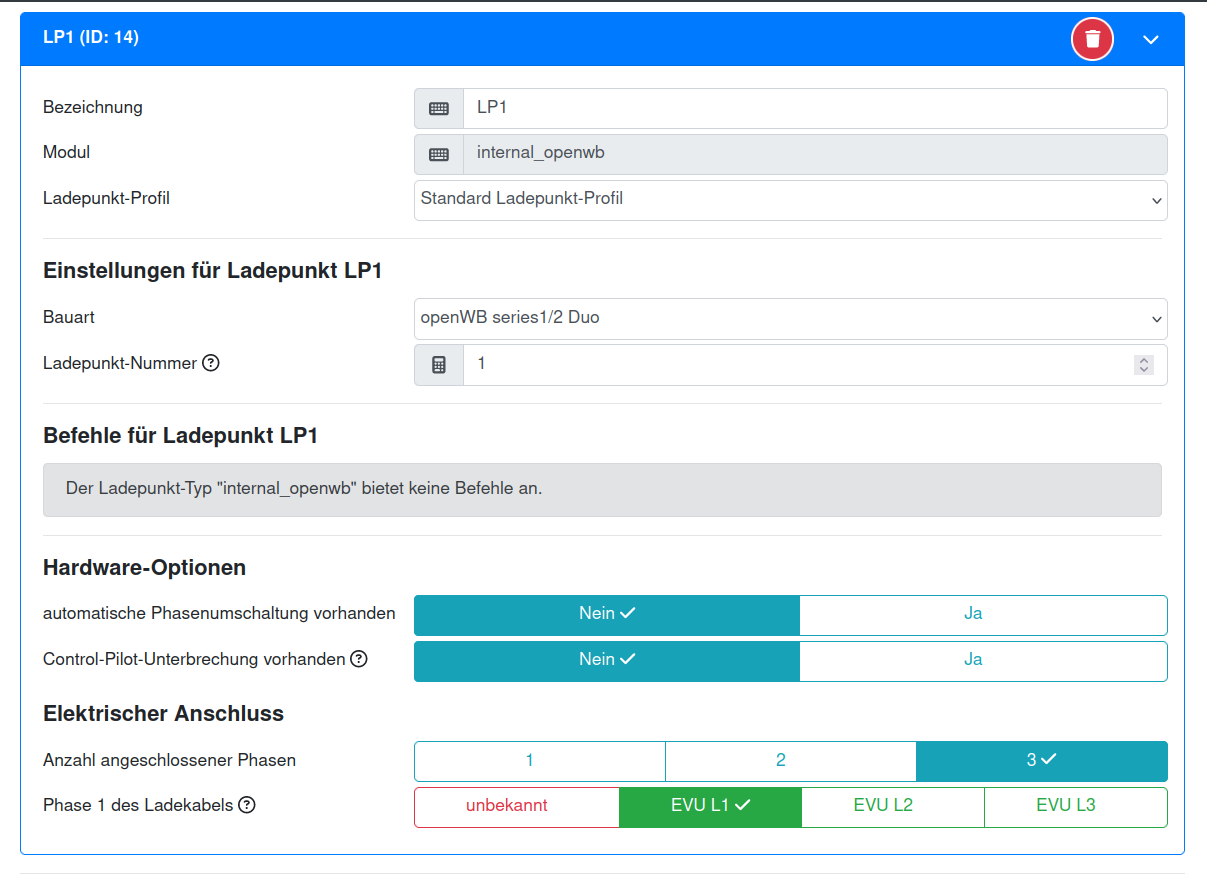
Task: Click the Hardware-Optionen heading
Action: pyautogui.click(x=144, y=568)
